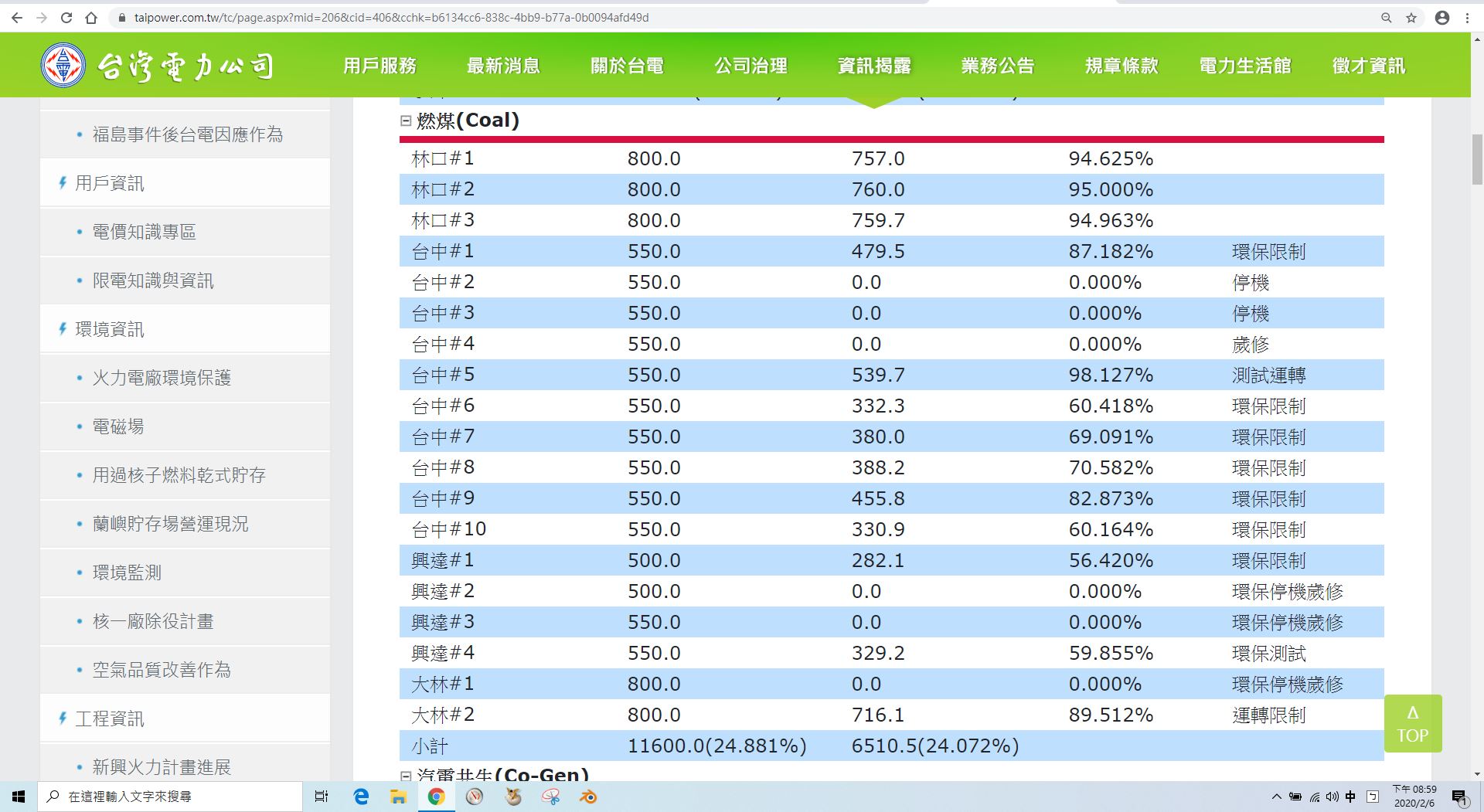Open 蘭嶼貯存場營運現況 sidebar link
The image size is (1484, 812).
171,524
